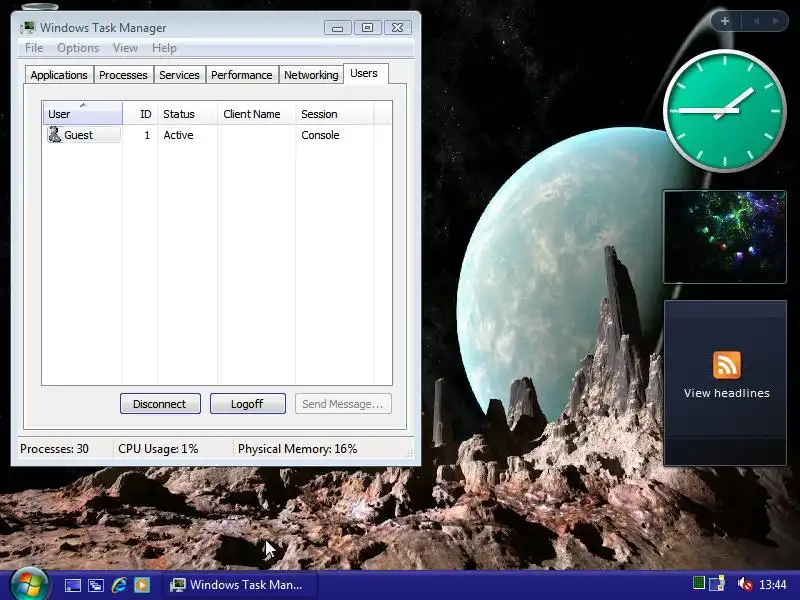Click the slideshow picture gadget thumbnail
Image resolution: width=800 pixels, height=600 pixels.
pyautogui.click(x=724, y=237)
